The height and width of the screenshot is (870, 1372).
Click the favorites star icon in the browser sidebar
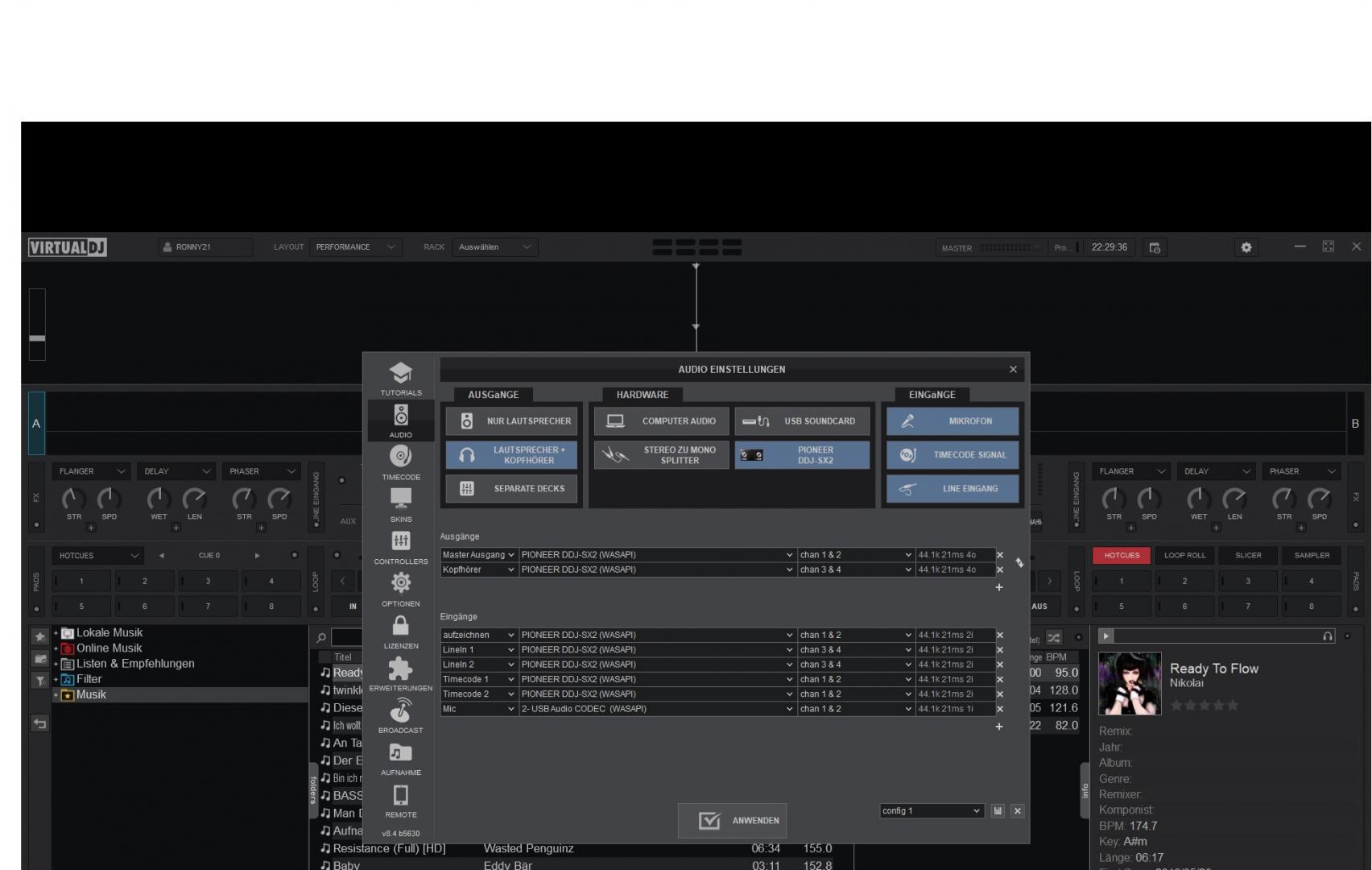coord(39,636)
